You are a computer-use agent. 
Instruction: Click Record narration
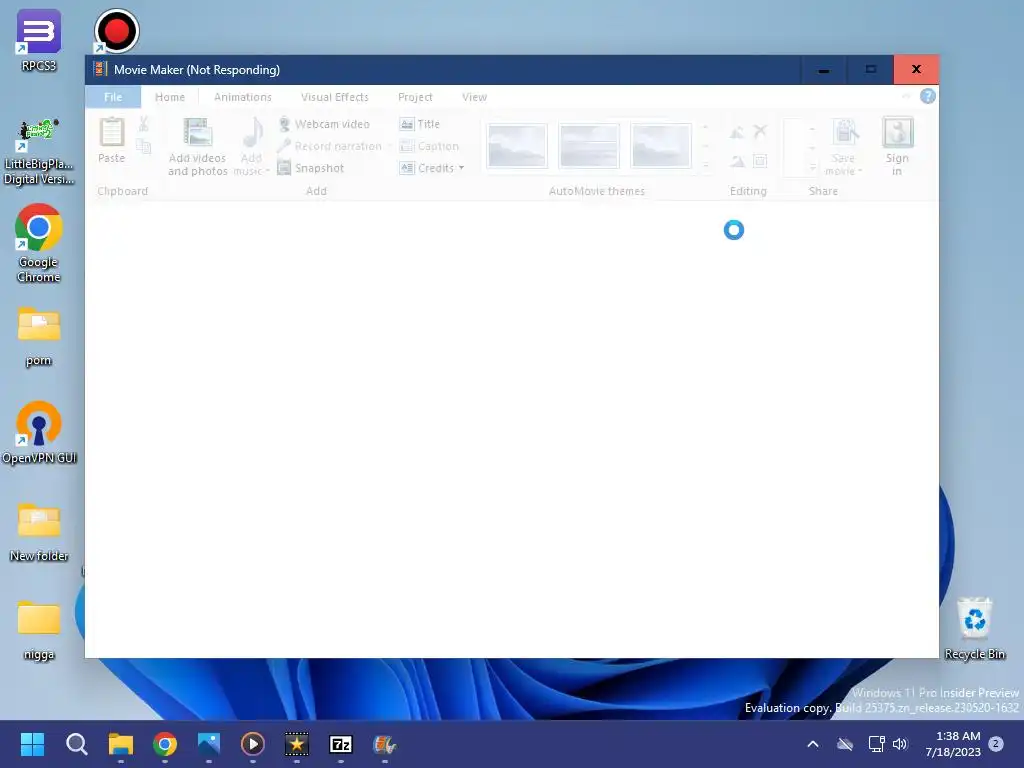(330, 146)
